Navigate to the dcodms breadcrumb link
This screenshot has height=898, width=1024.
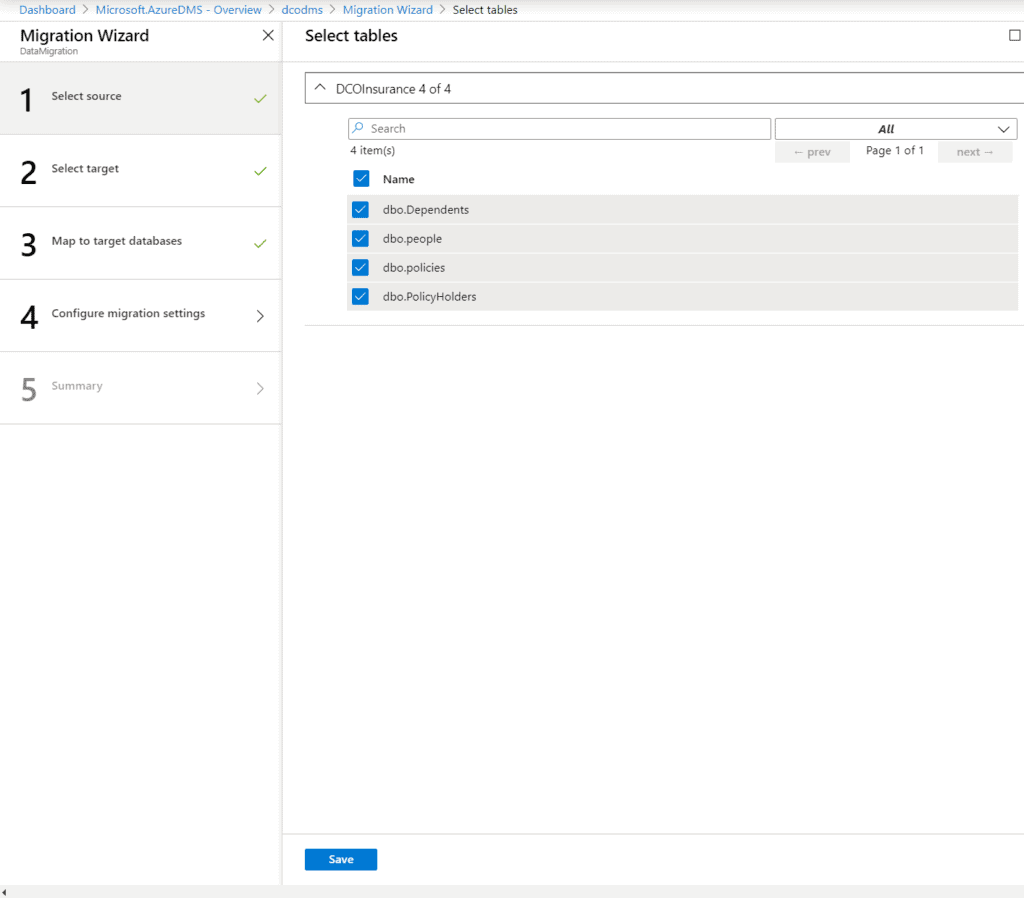(302, 10)
